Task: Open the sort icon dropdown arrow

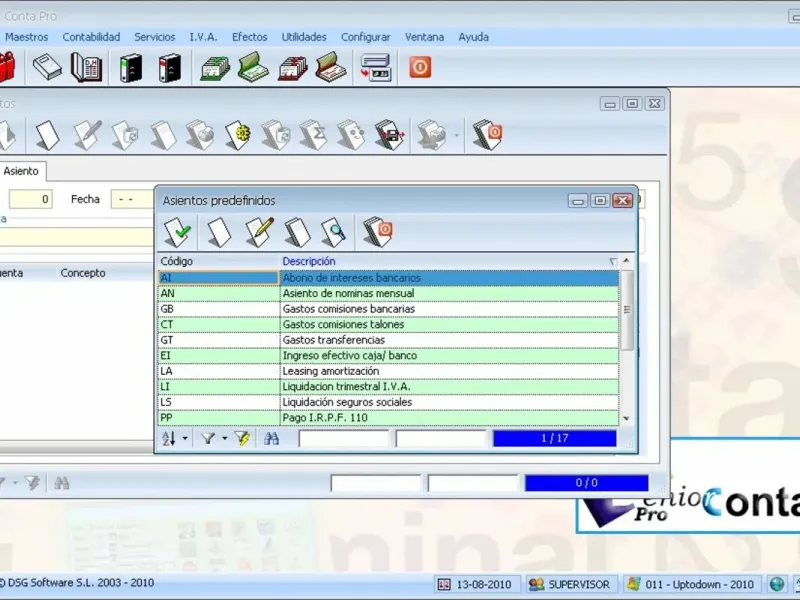Action: [x=185, y=438]
